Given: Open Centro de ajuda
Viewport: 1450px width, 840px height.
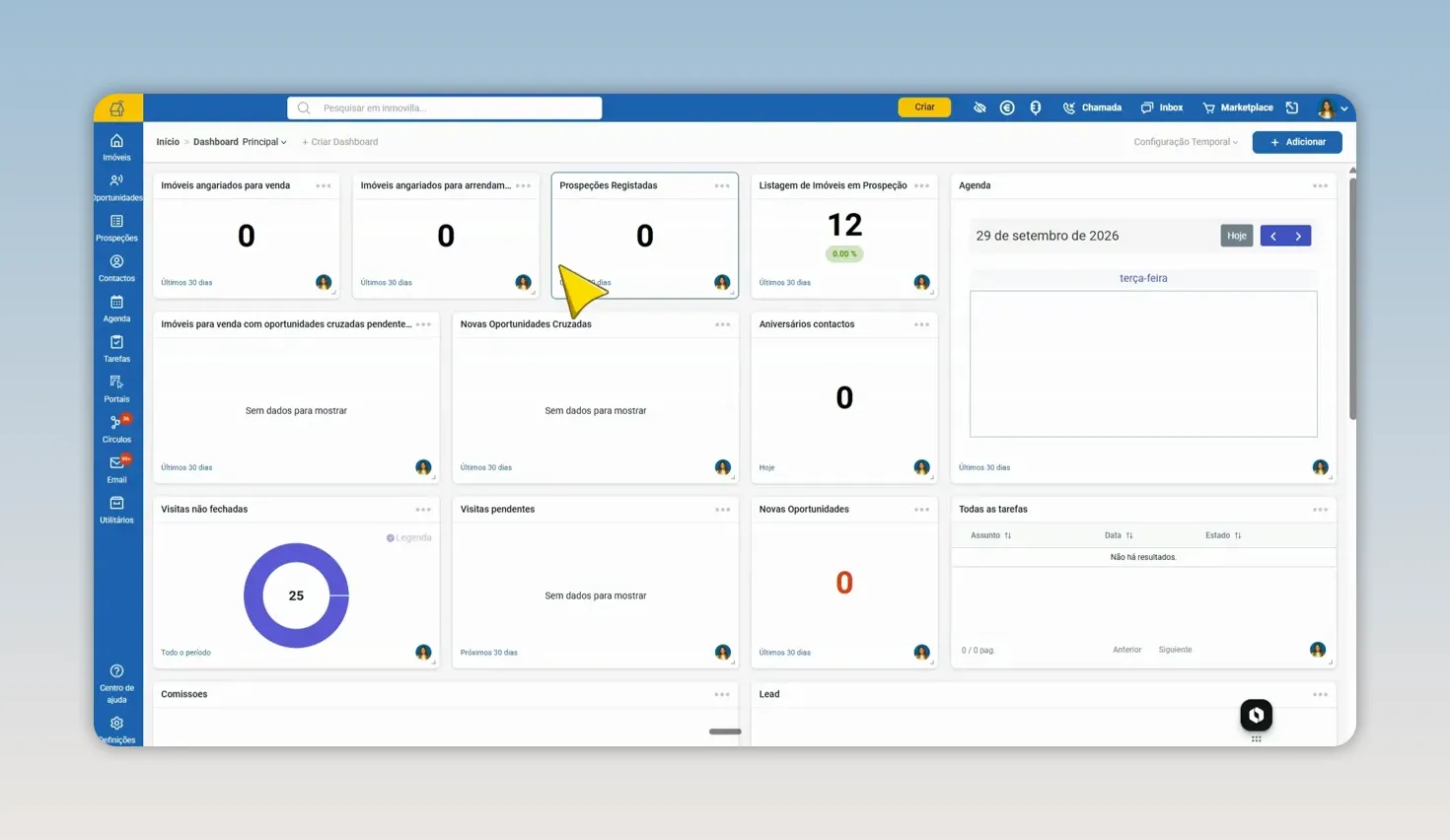Looking at the screenshot, I should click(x=116, y=683).
